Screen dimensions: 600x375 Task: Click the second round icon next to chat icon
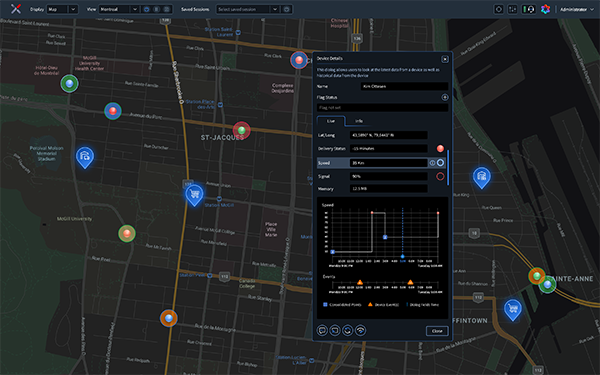pos(335,330)
